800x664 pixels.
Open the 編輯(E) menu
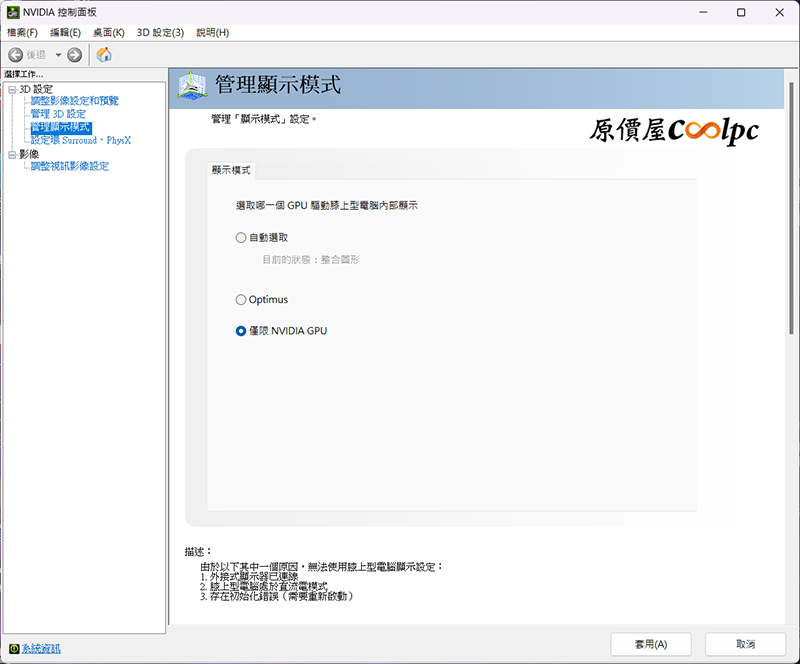coord(65,33)
